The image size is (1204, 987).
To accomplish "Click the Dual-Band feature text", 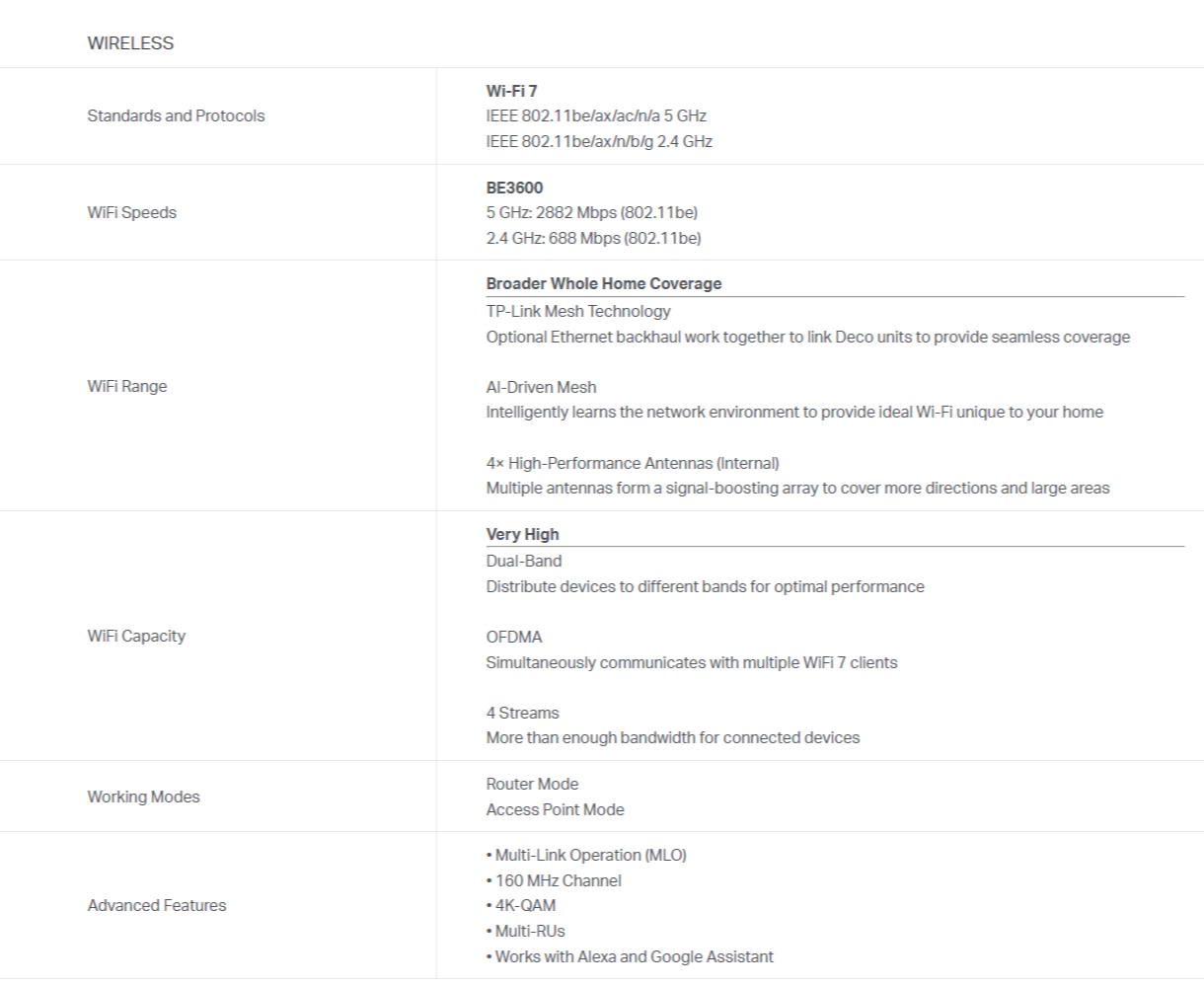I will (524, 561).
